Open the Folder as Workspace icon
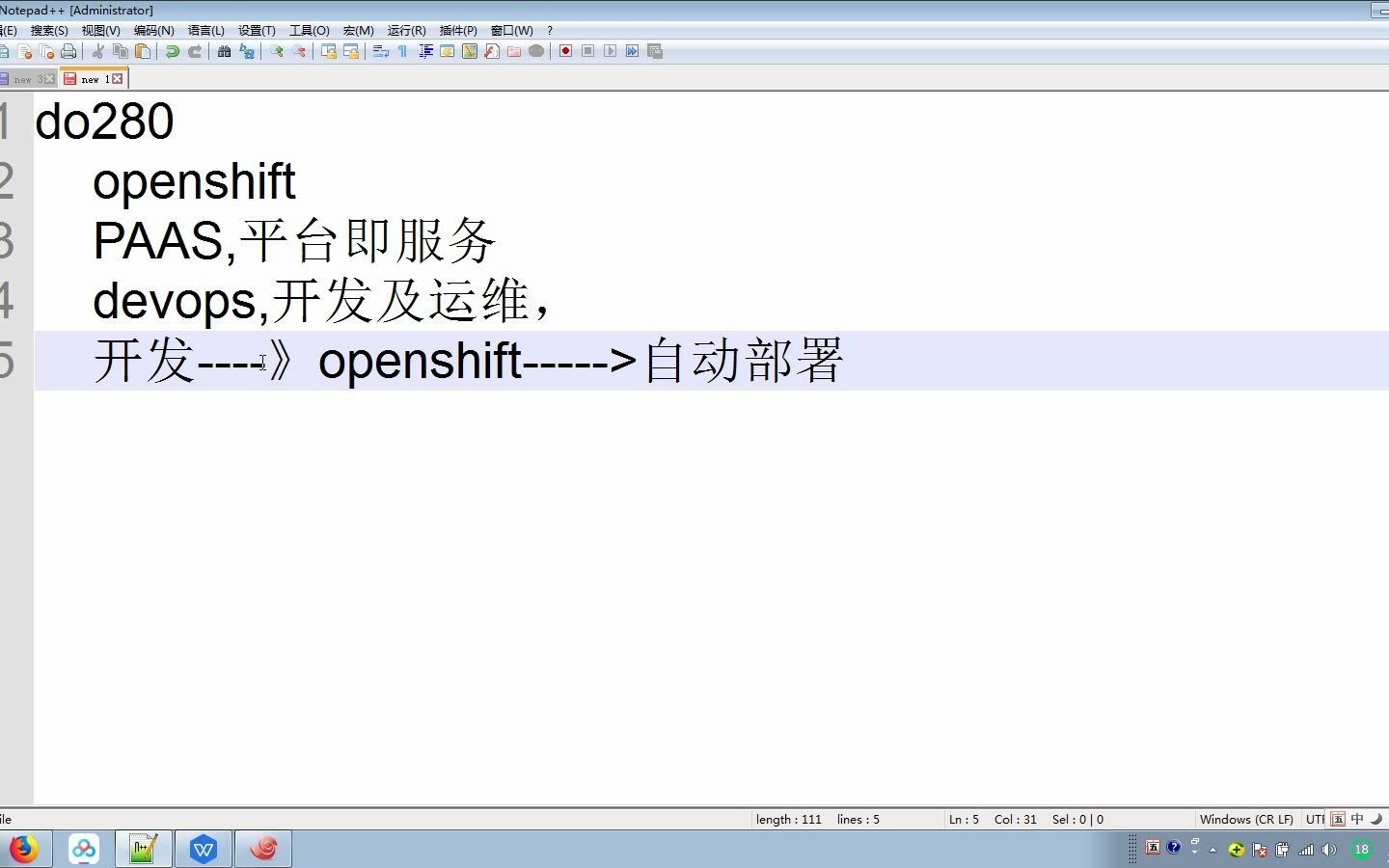The height and width of the screenshot is (868, 1389). click(514, 51)
